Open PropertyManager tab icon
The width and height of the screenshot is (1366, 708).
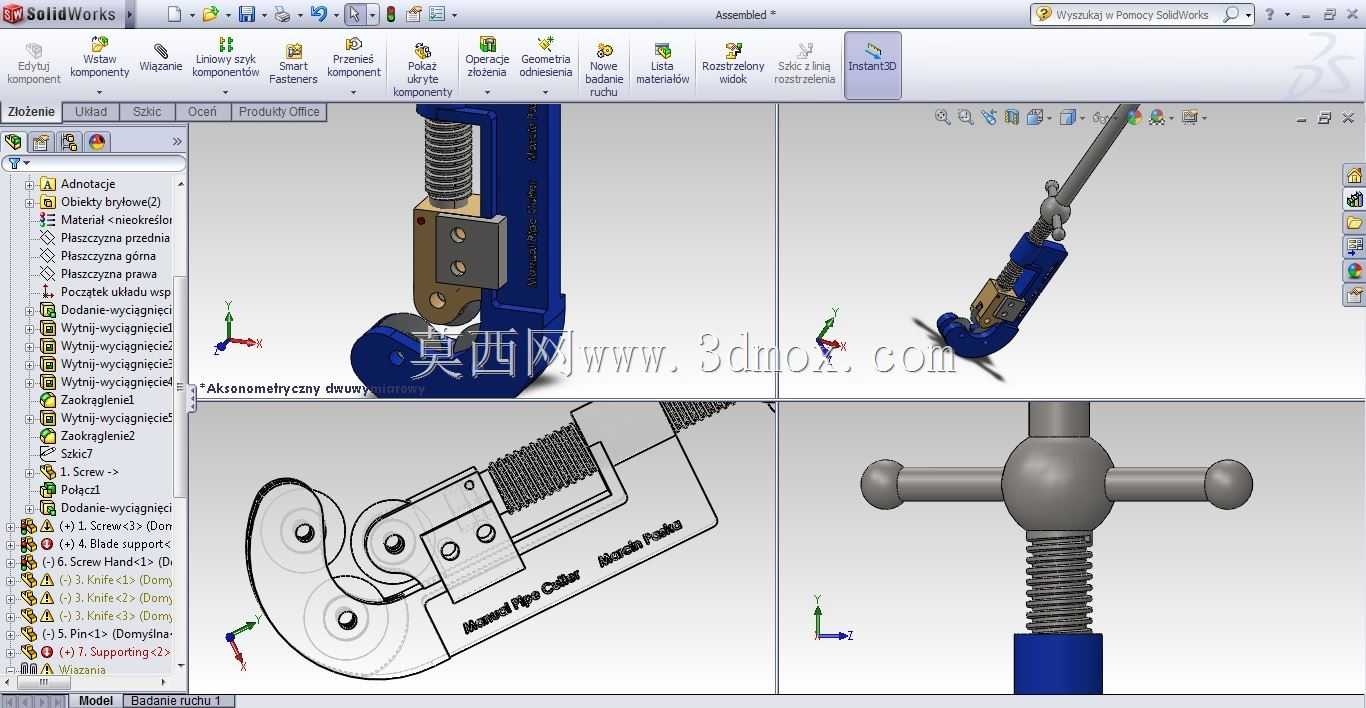[41, 142]
